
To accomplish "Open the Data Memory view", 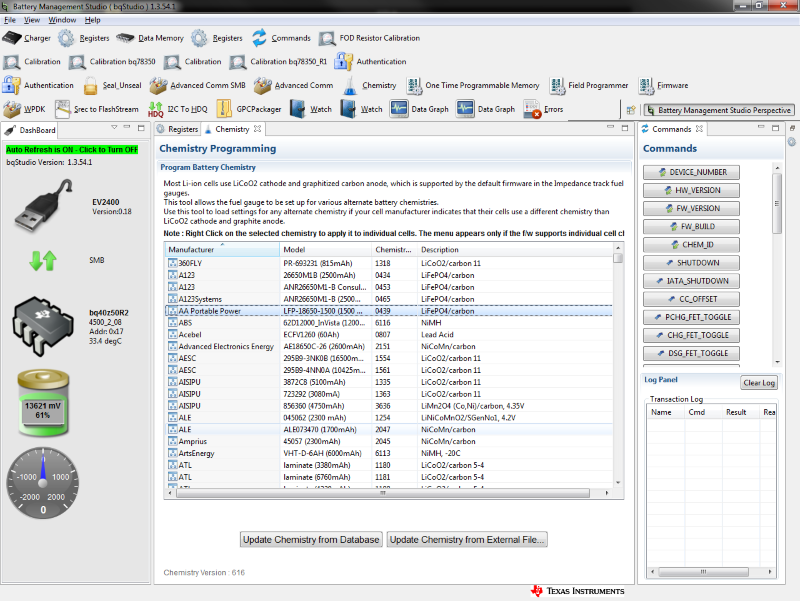I will [x=149, y=38].
